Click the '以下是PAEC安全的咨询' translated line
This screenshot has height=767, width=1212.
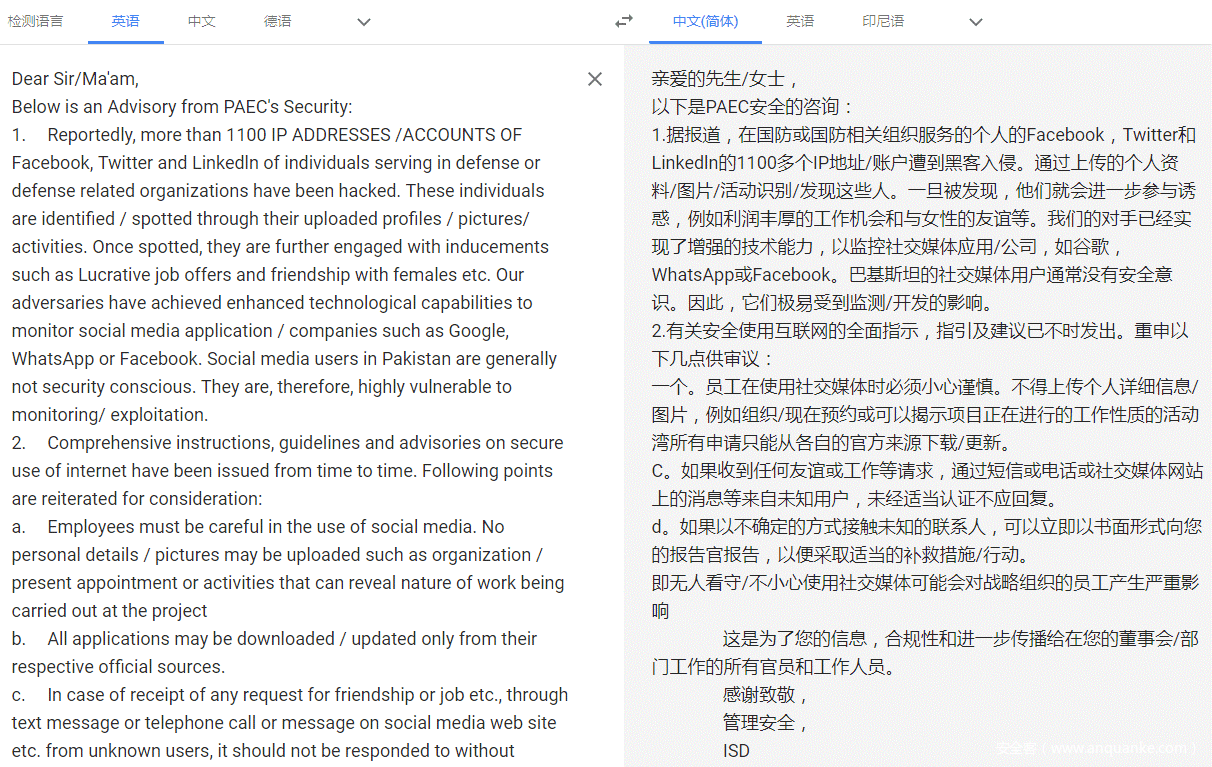752,106
